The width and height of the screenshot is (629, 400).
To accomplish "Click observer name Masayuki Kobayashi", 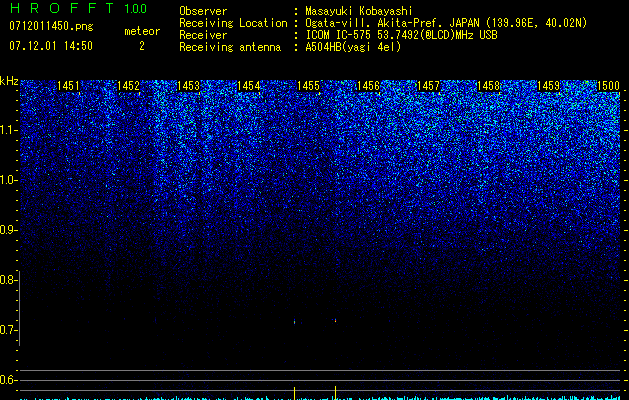I will tap(359, 11).
